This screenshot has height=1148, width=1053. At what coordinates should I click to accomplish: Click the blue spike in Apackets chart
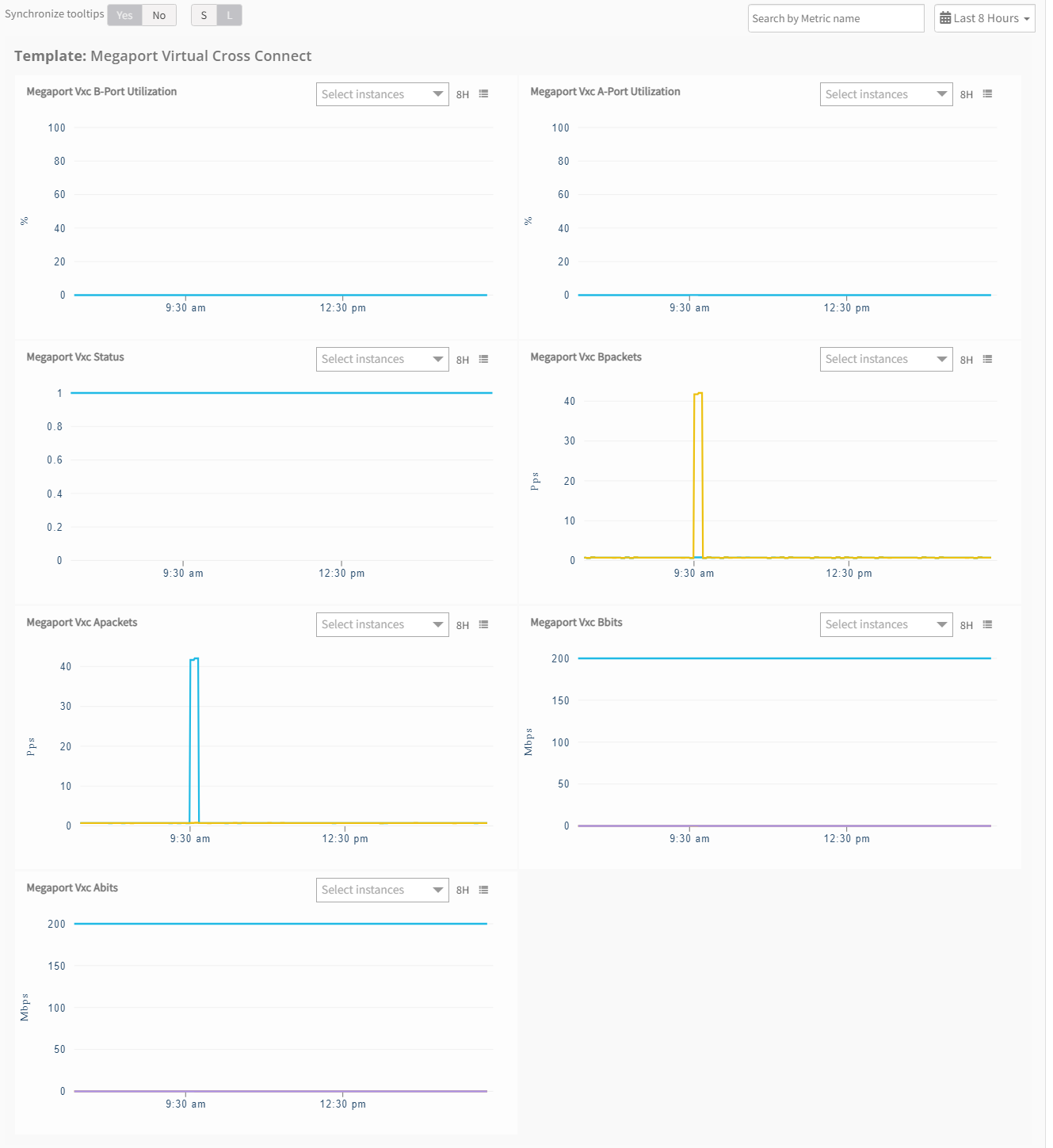[194, 741]
